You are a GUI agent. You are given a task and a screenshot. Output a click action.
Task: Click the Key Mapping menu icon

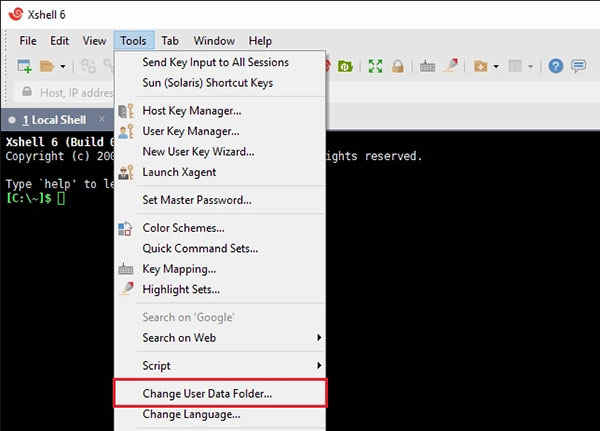point(126,269)
